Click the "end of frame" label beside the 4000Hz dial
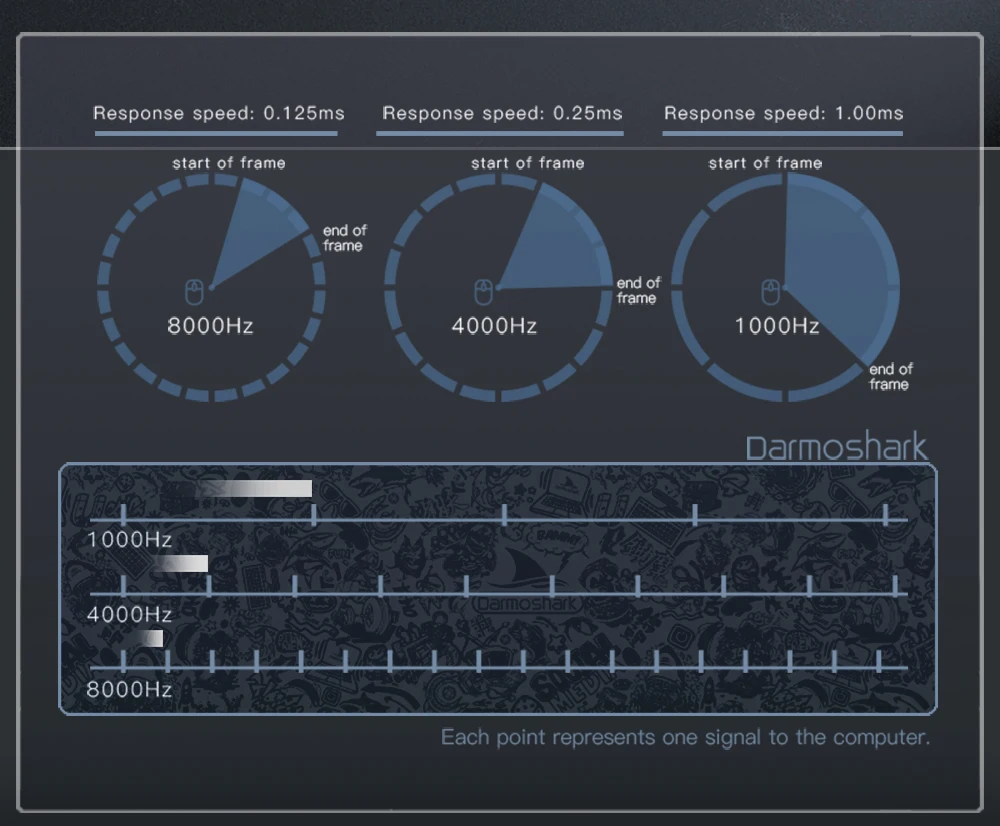1000x826 pixels. [638, 291]
